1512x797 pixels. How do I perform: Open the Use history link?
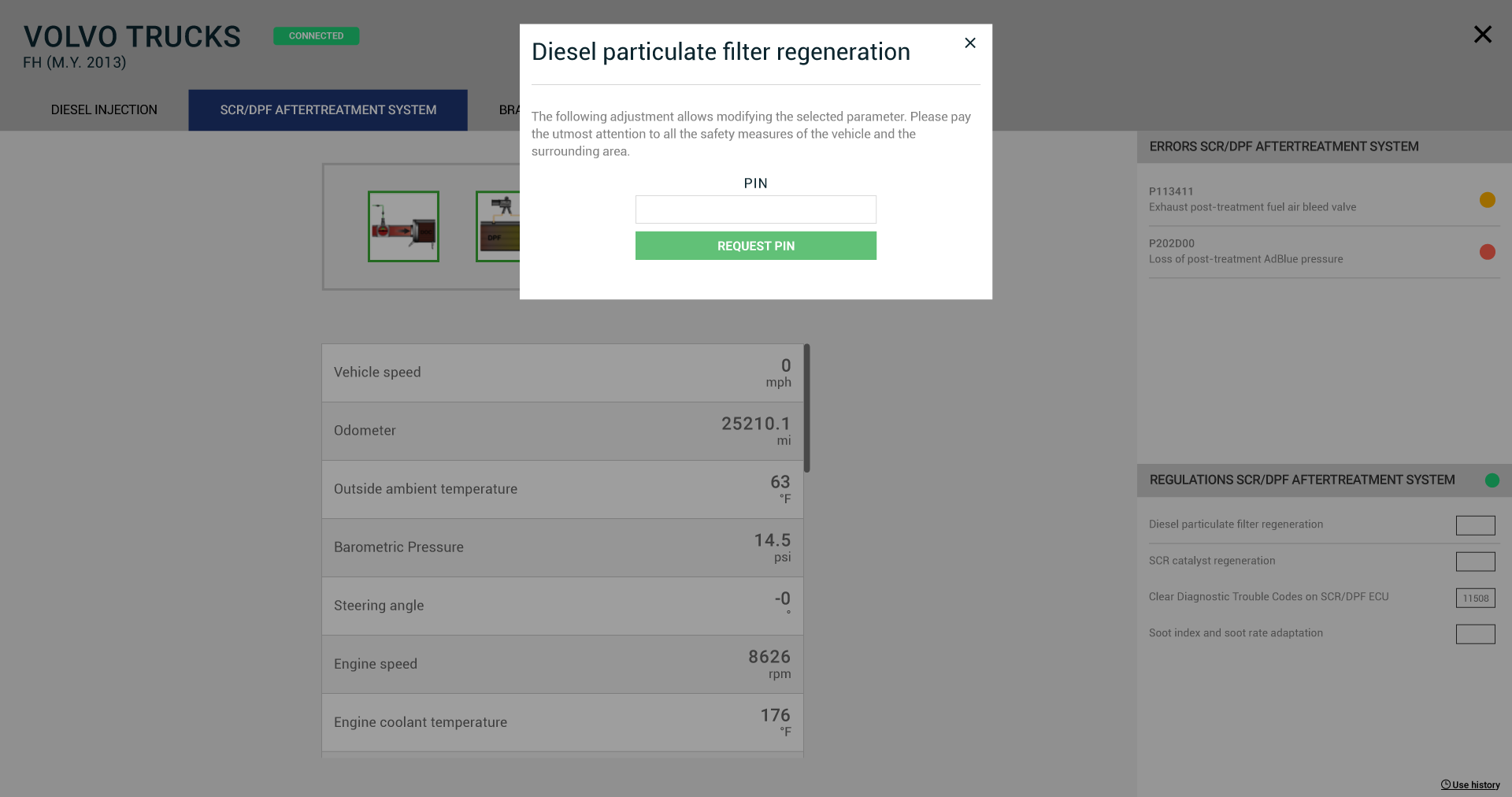1470,785
